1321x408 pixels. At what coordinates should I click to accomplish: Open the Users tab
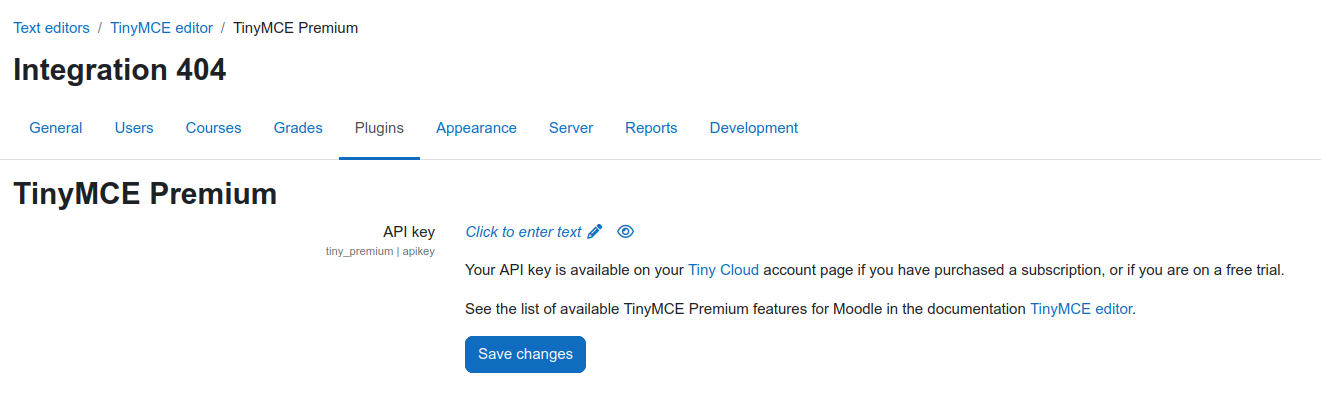point(134,128)
